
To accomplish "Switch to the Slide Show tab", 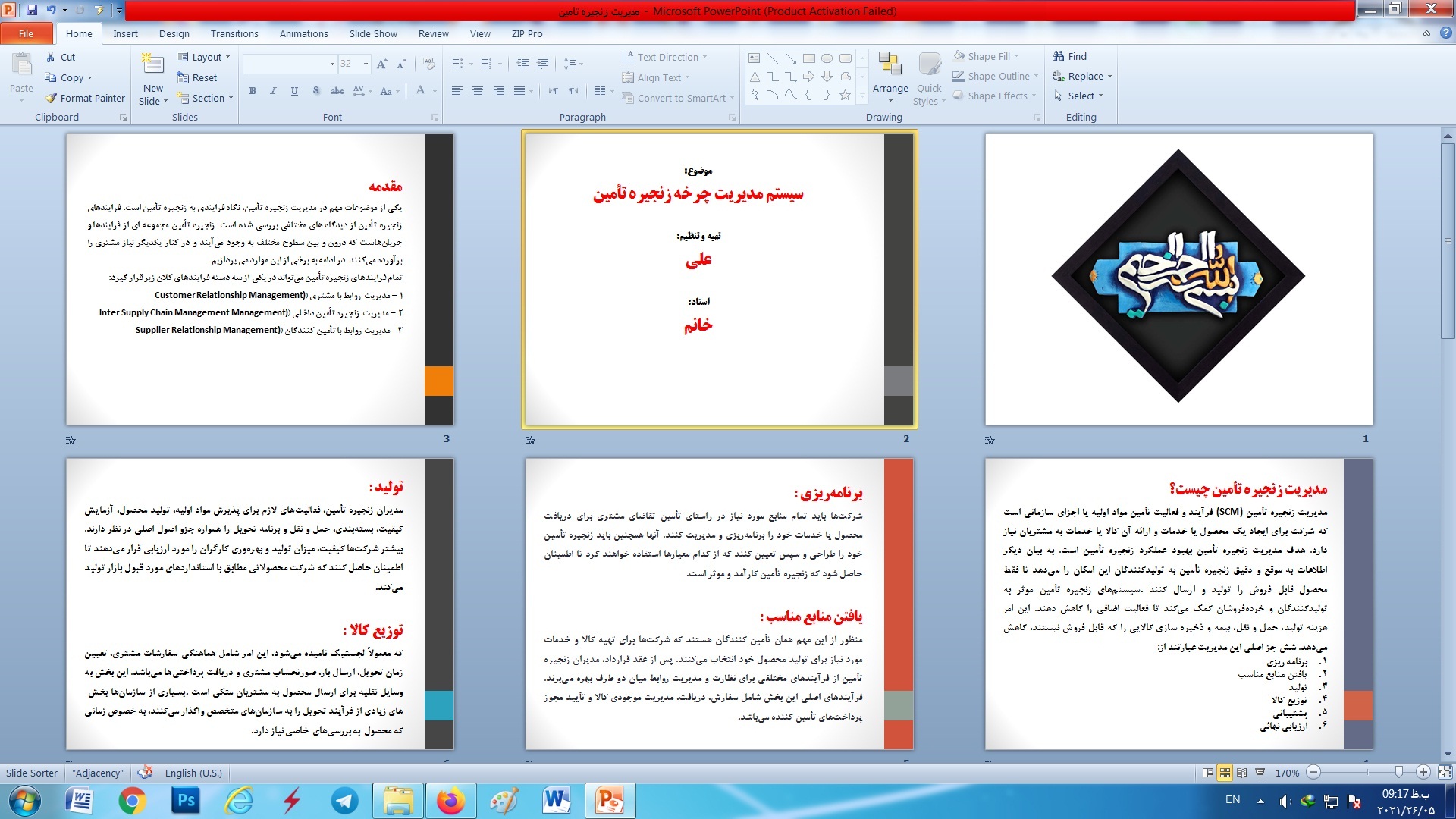I will [373, 33].
